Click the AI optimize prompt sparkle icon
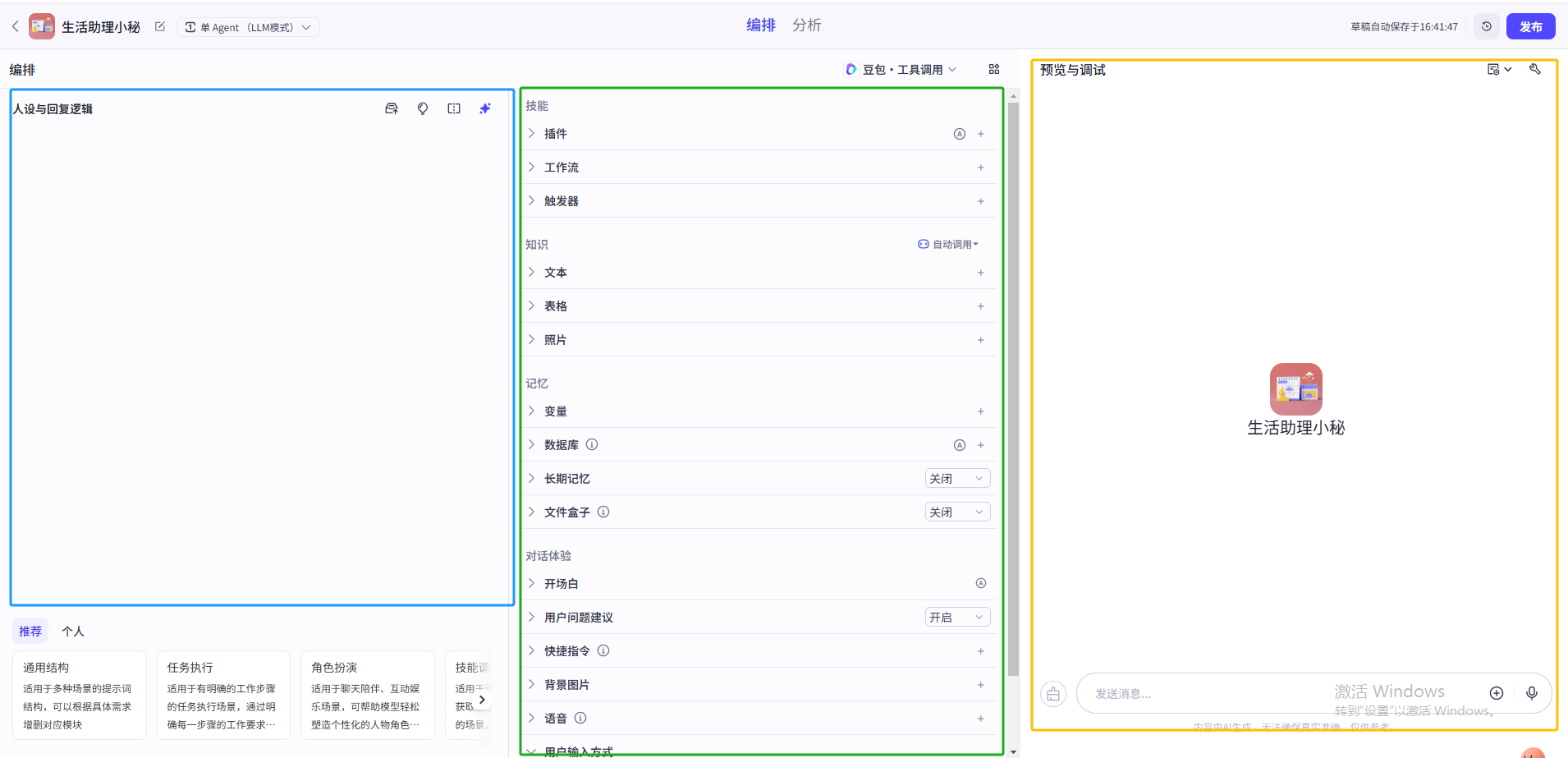This screenshot has height=758, width=1568. pyautogui.click(x=485, y=108)
